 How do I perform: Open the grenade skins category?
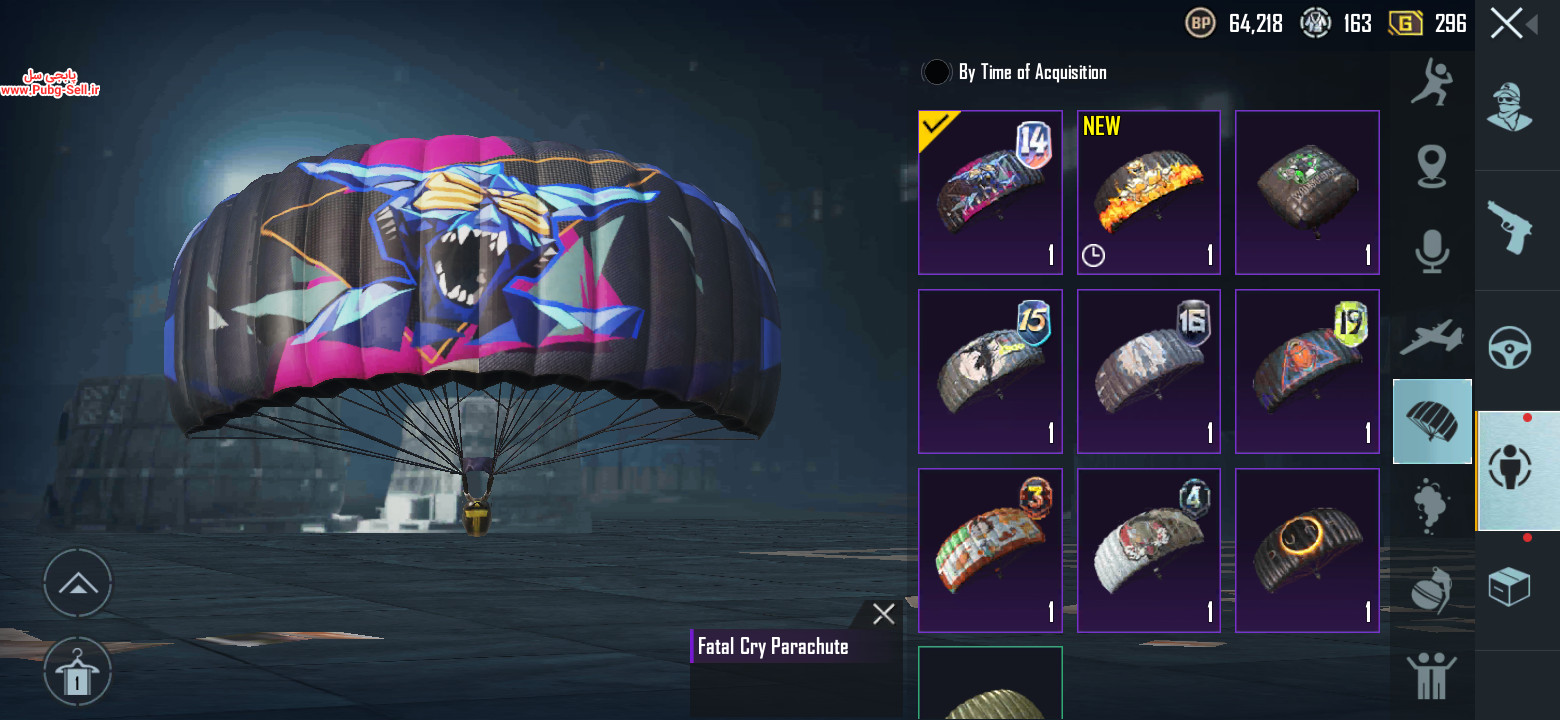coord(1432,590)
